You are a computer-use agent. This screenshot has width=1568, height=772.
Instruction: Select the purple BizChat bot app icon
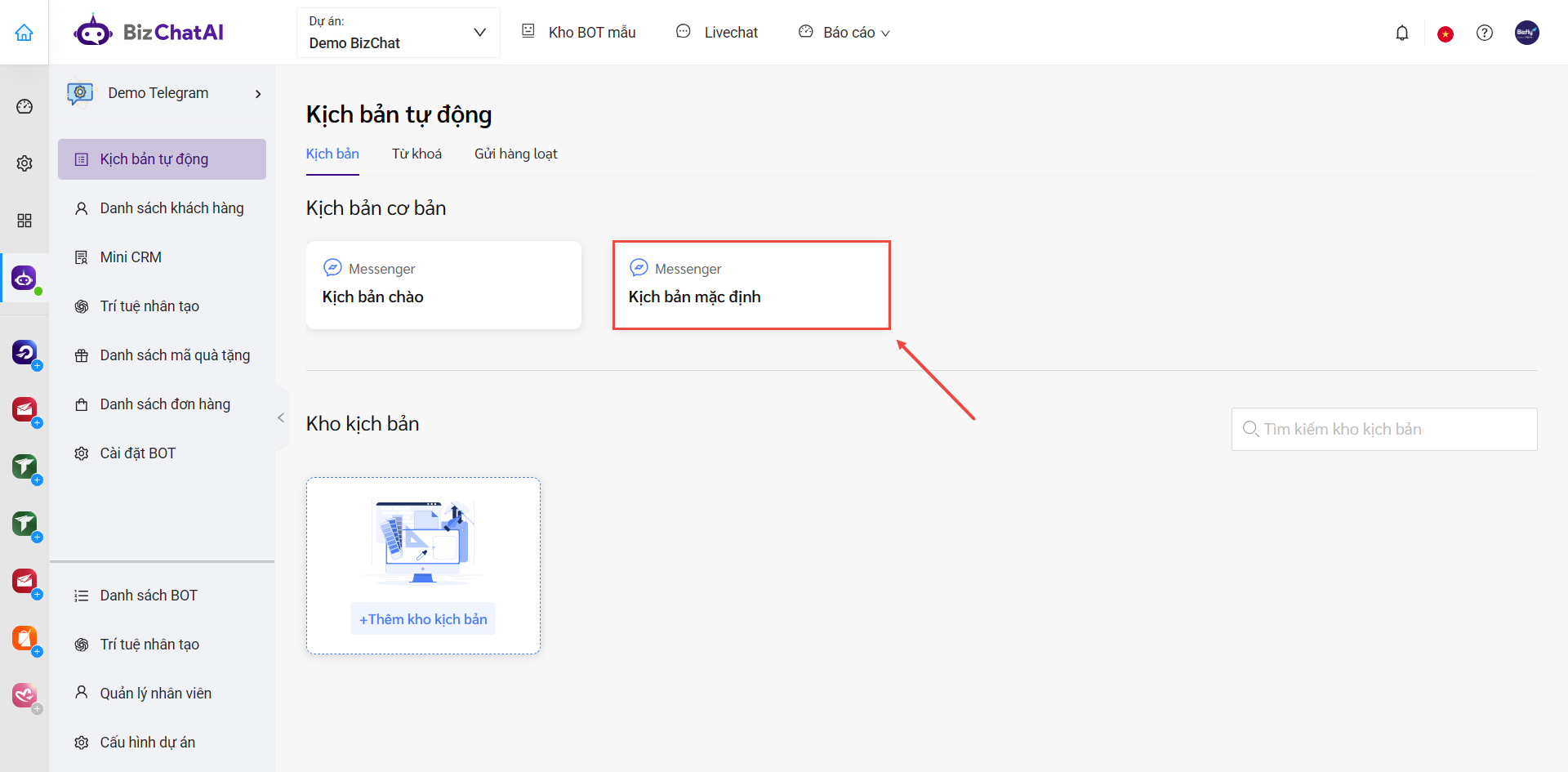click(x=24, y=278)
